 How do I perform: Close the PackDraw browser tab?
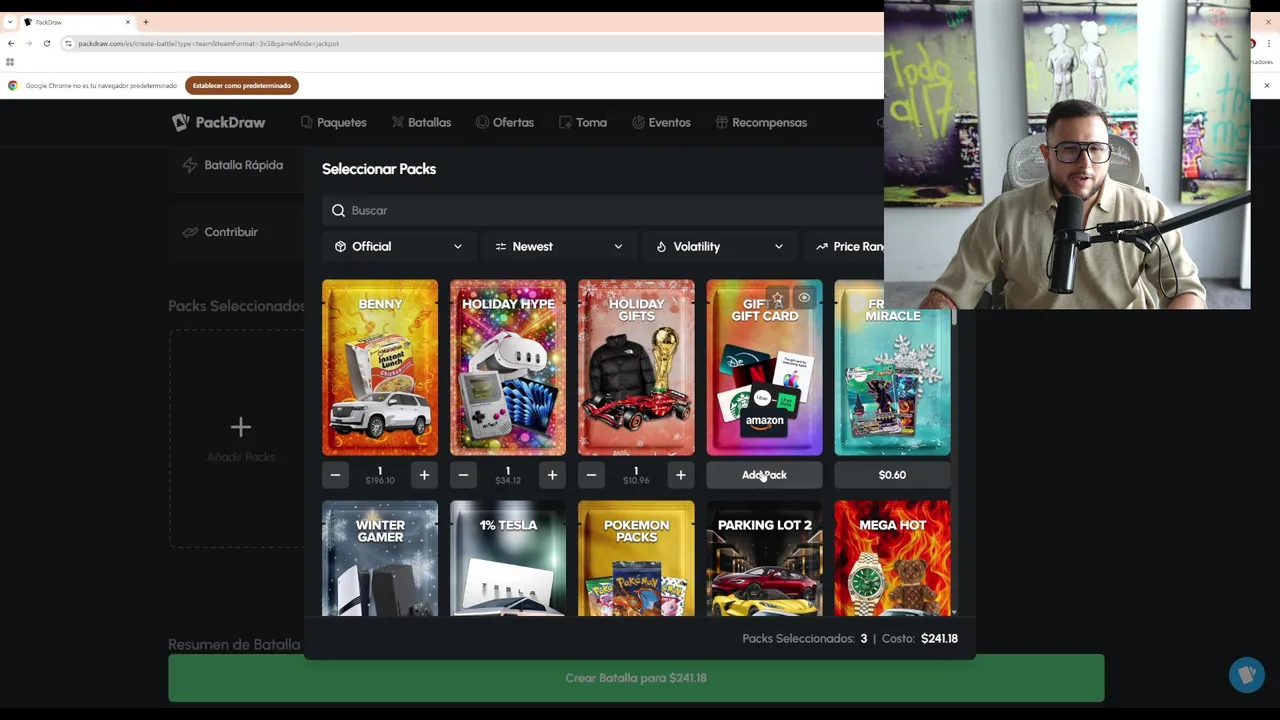tap(128, 22)
